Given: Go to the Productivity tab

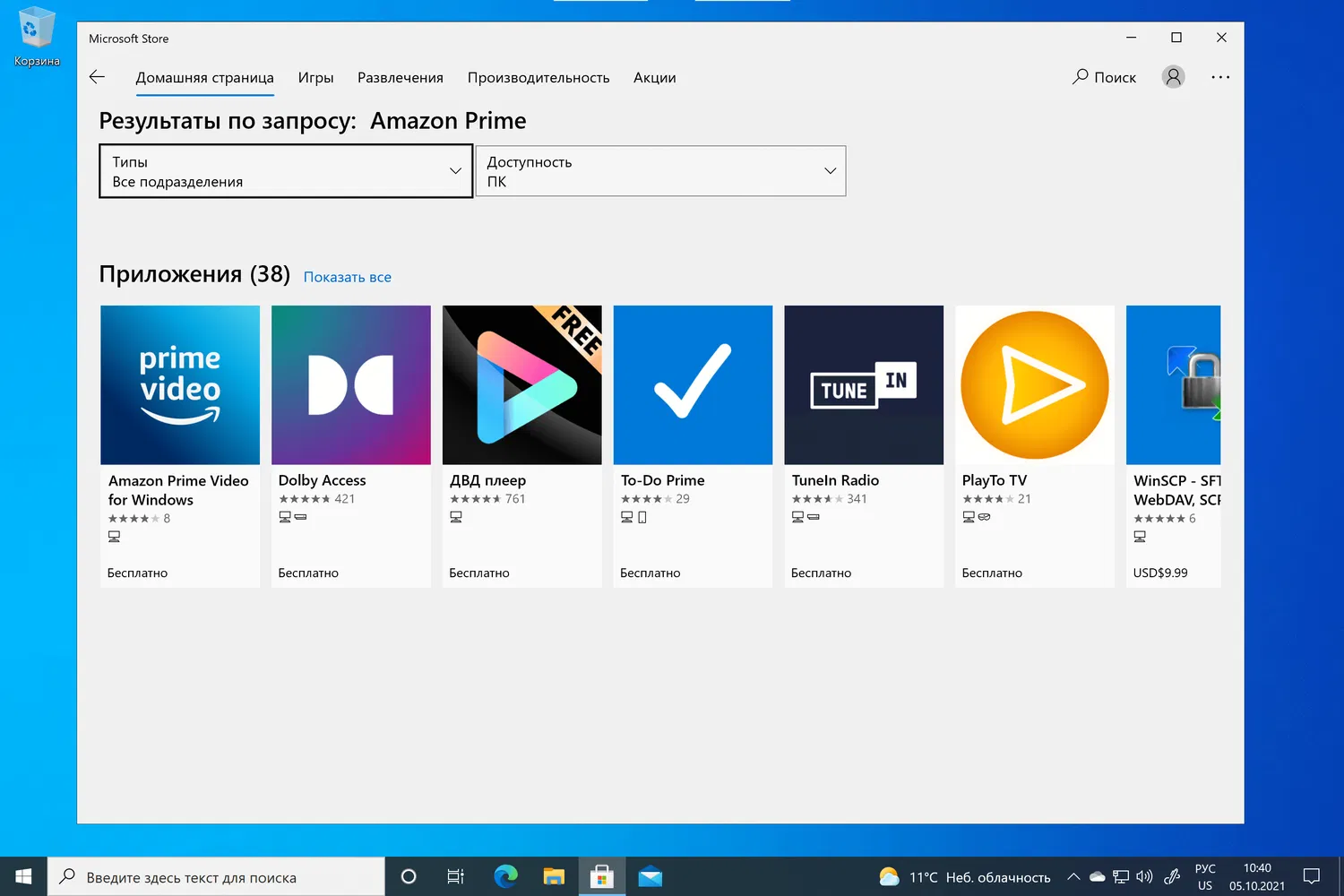Looking at the screenshot, I should [538, 78].
